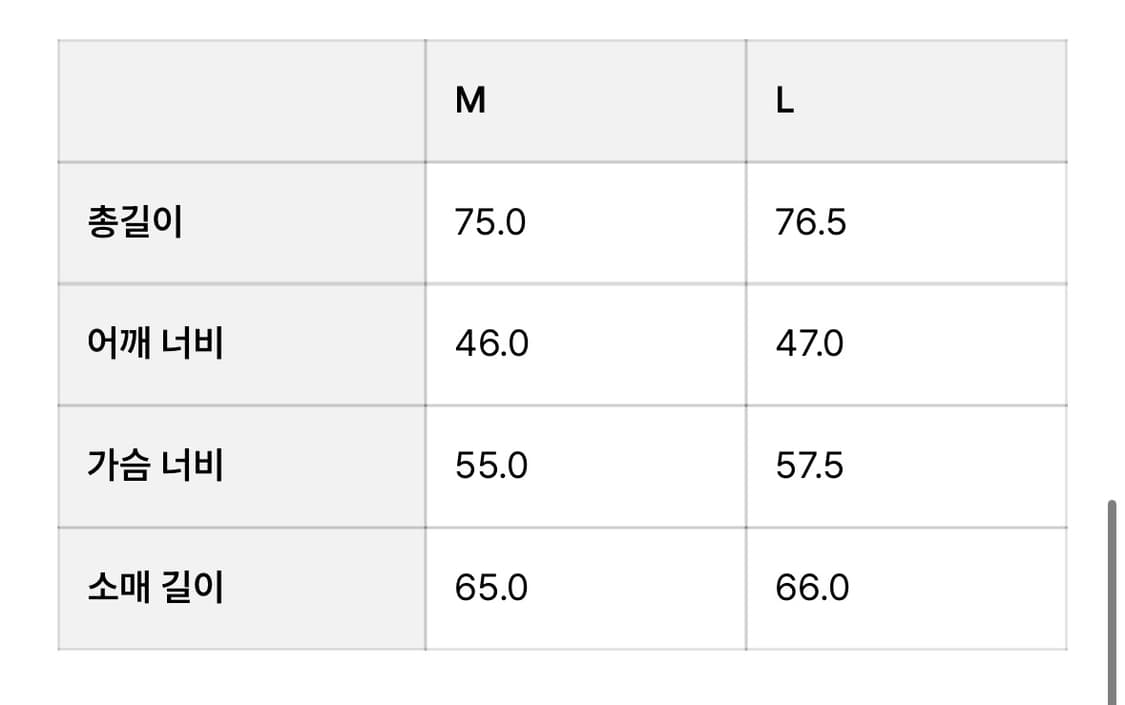Click the 46.0 shoulder width value

[x=491, y=344]
